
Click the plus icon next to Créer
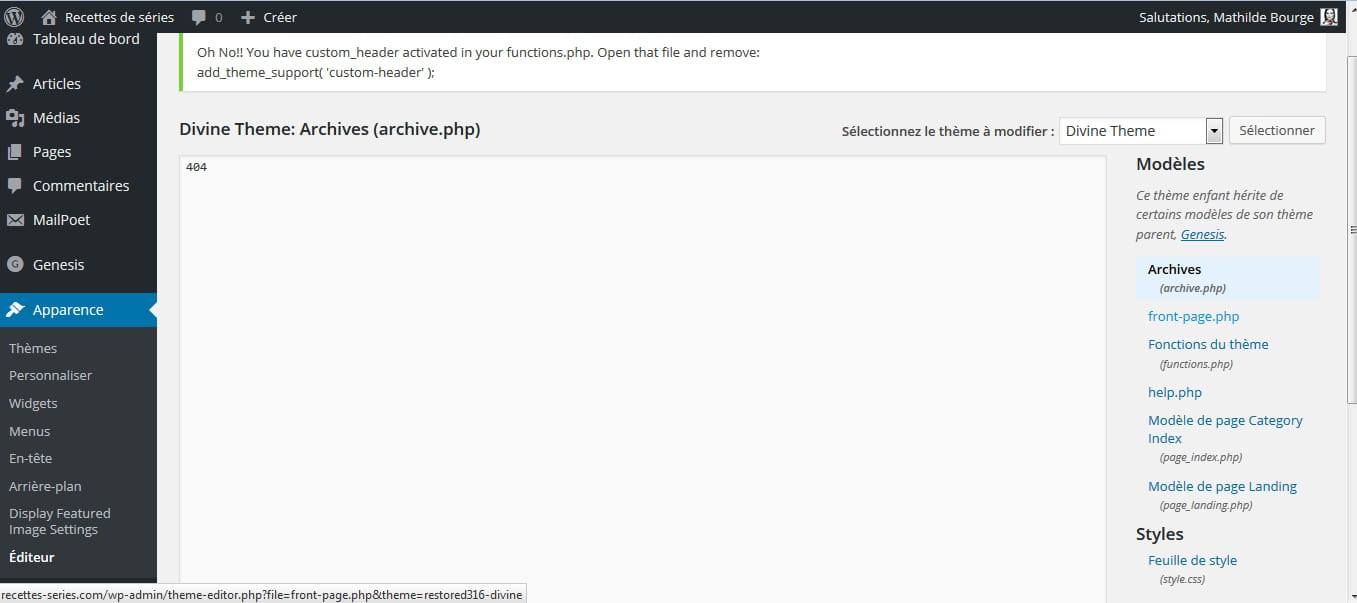(x=248, y=17)
